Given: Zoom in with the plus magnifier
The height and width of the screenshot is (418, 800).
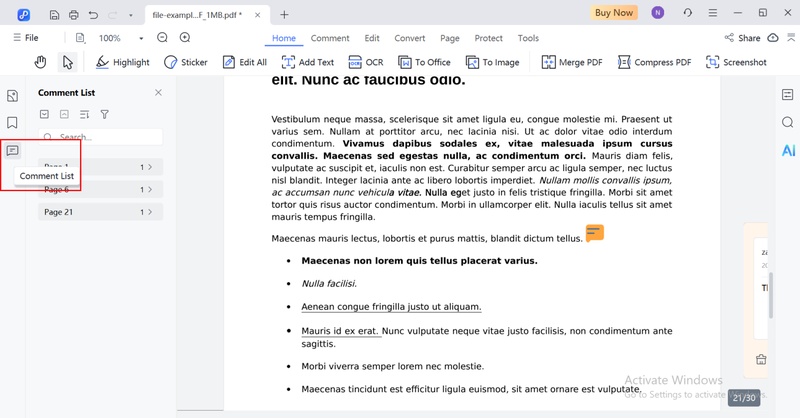Looking at the screenshot, I should point(185,37).
